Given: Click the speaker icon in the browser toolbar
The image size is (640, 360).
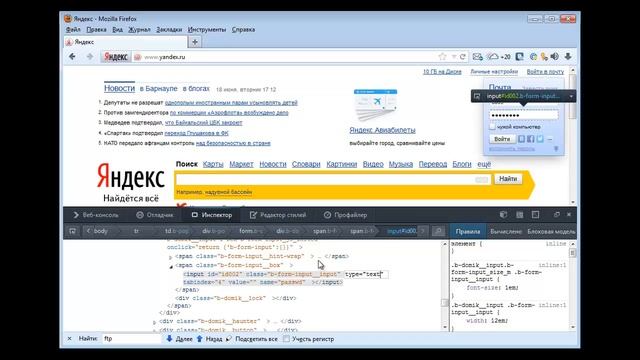Looking at the screenshot, I should (x=555, y=57).
